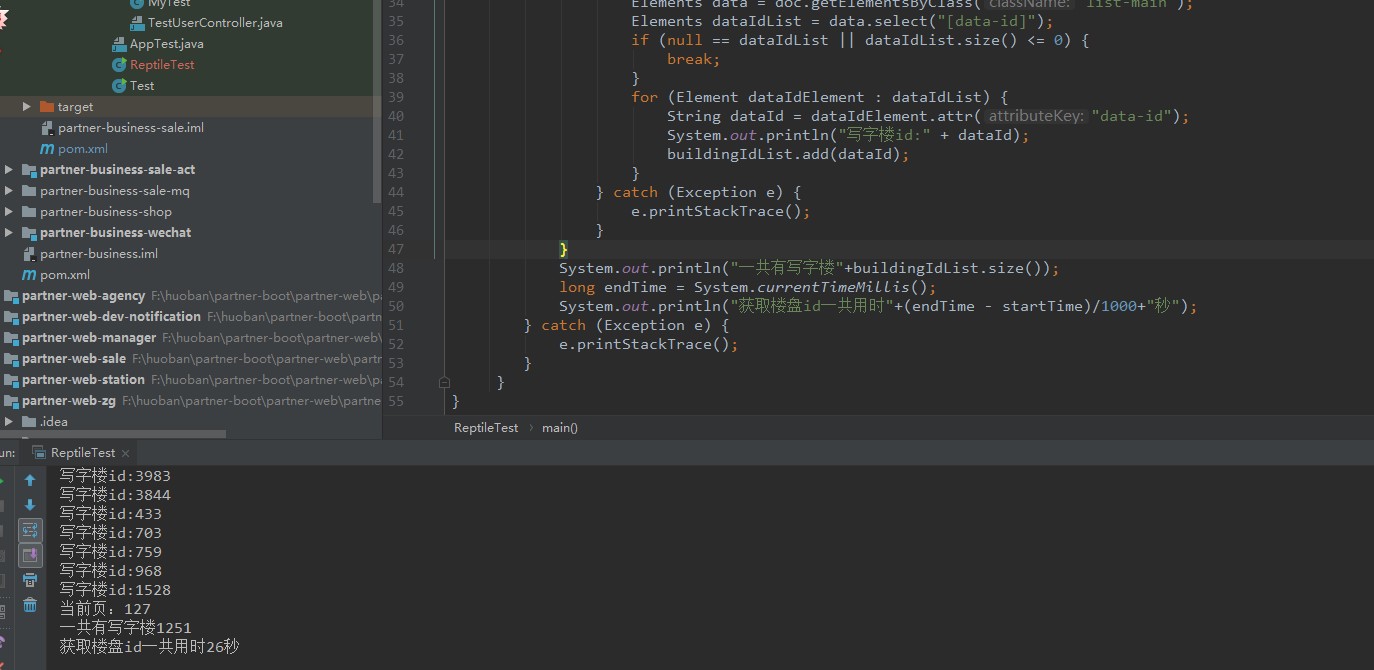Click the class icon beside Test
This screenshot has height=670, width=1374.
pyautogui.click(x=119, y=86)
